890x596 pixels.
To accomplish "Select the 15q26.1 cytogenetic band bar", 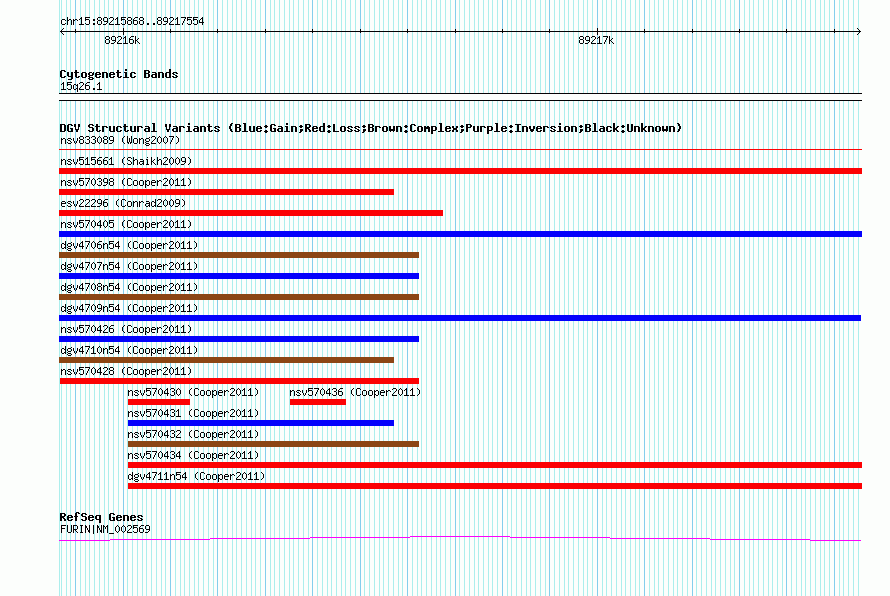I will point(460,97).
